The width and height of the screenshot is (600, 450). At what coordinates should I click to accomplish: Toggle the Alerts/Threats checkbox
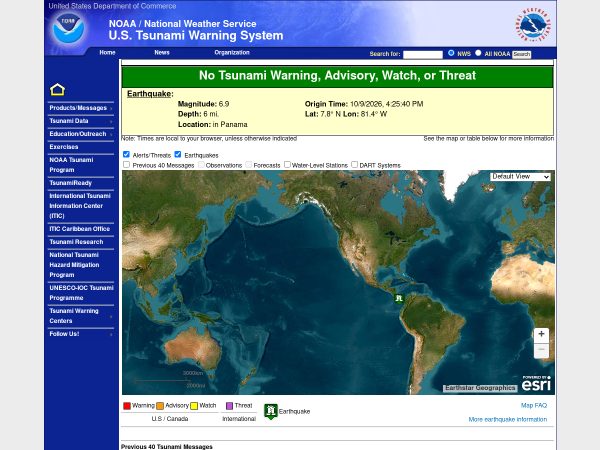[x=126, y=154]
